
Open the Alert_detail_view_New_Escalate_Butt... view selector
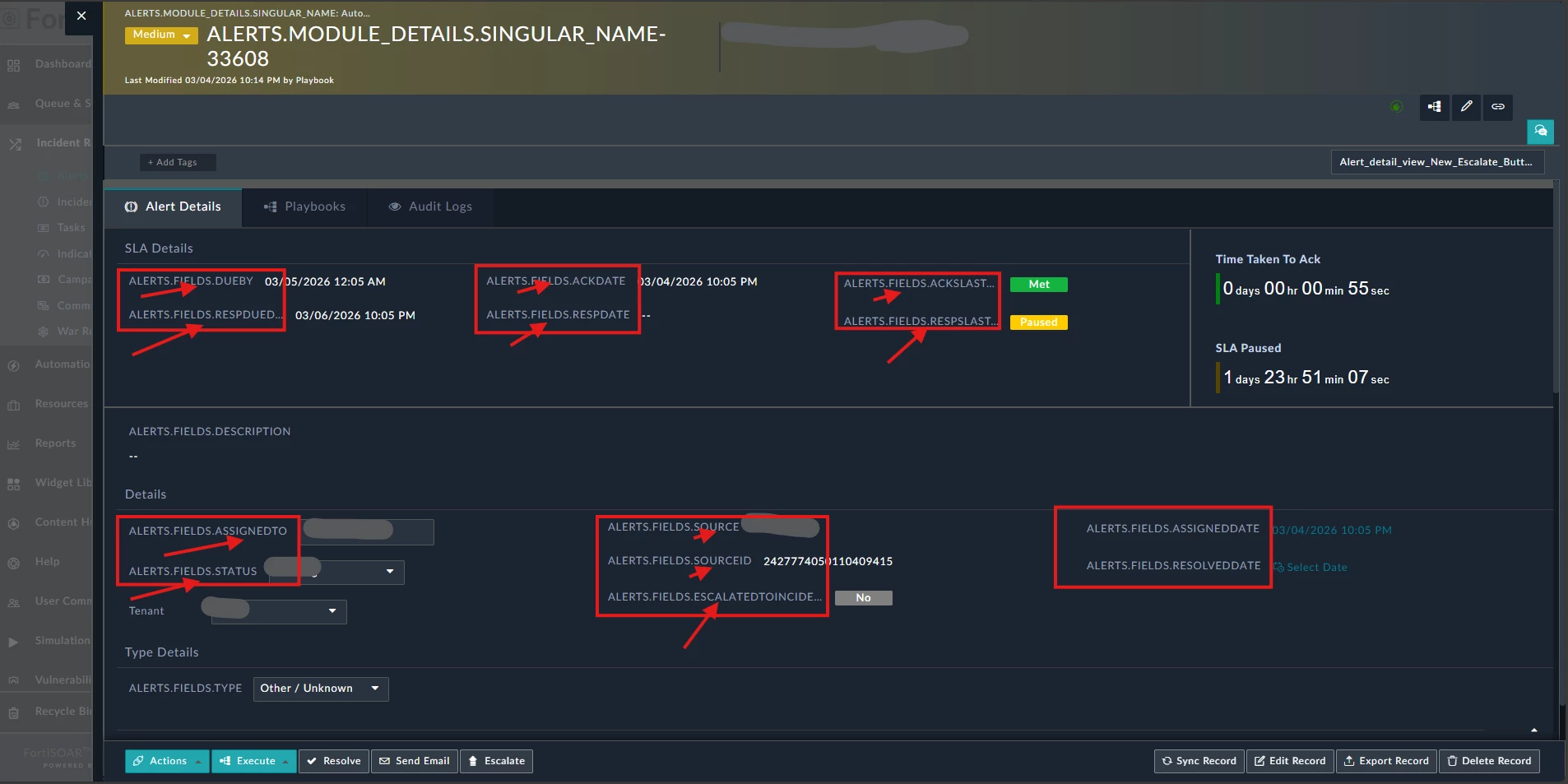pyautogui.click(x=1437, y=162)
